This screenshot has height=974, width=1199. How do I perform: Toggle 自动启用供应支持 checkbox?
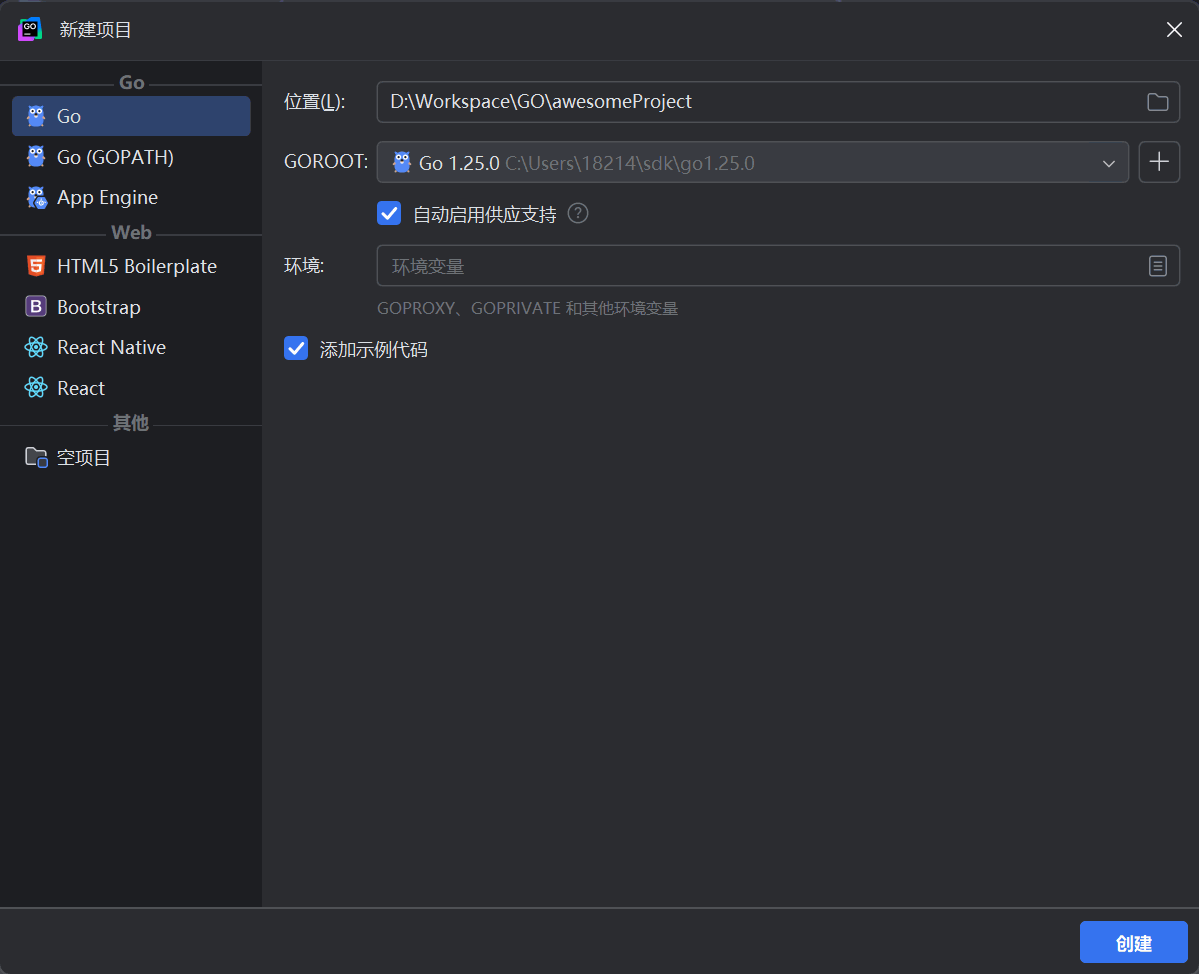[389, 213]
